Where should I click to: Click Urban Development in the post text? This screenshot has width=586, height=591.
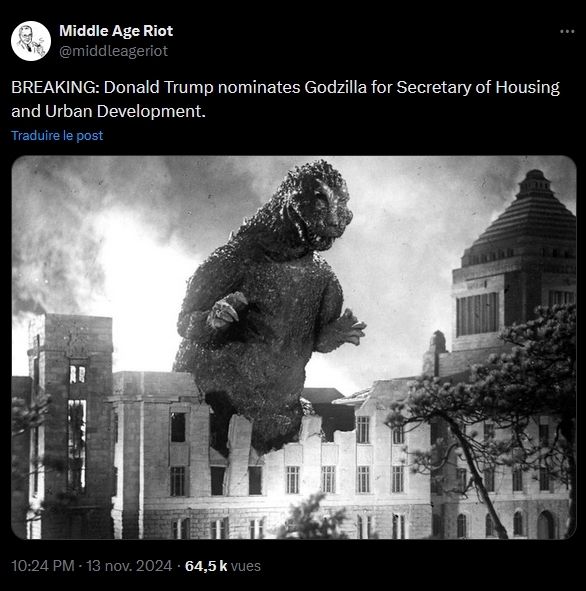123,112
